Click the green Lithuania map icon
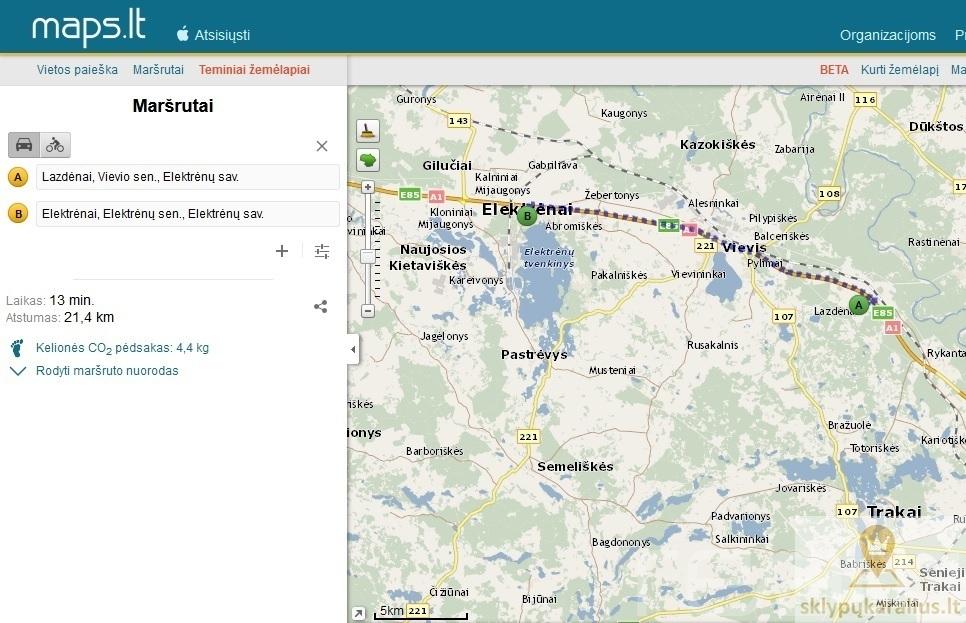This screenshot has height=623, width=966. (x=368, y=160)
